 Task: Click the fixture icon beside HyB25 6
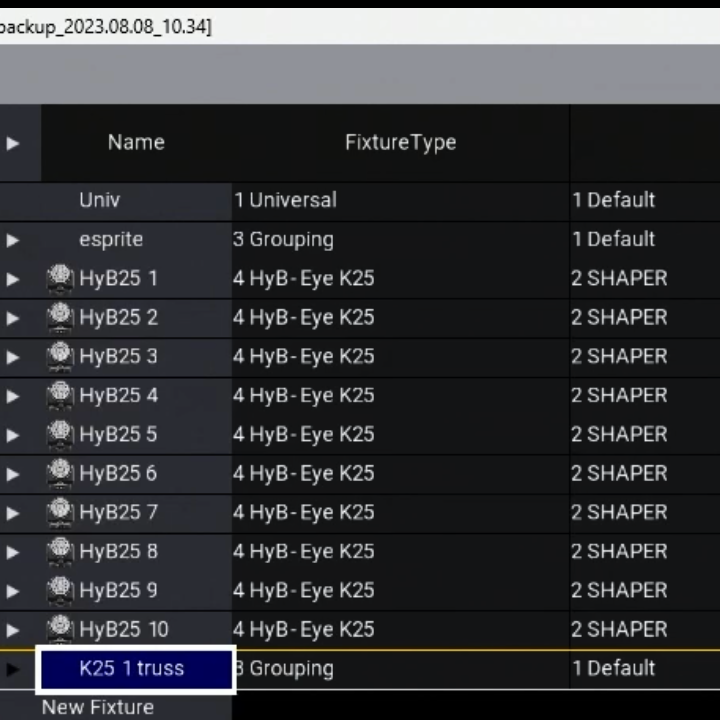(60, 473)
